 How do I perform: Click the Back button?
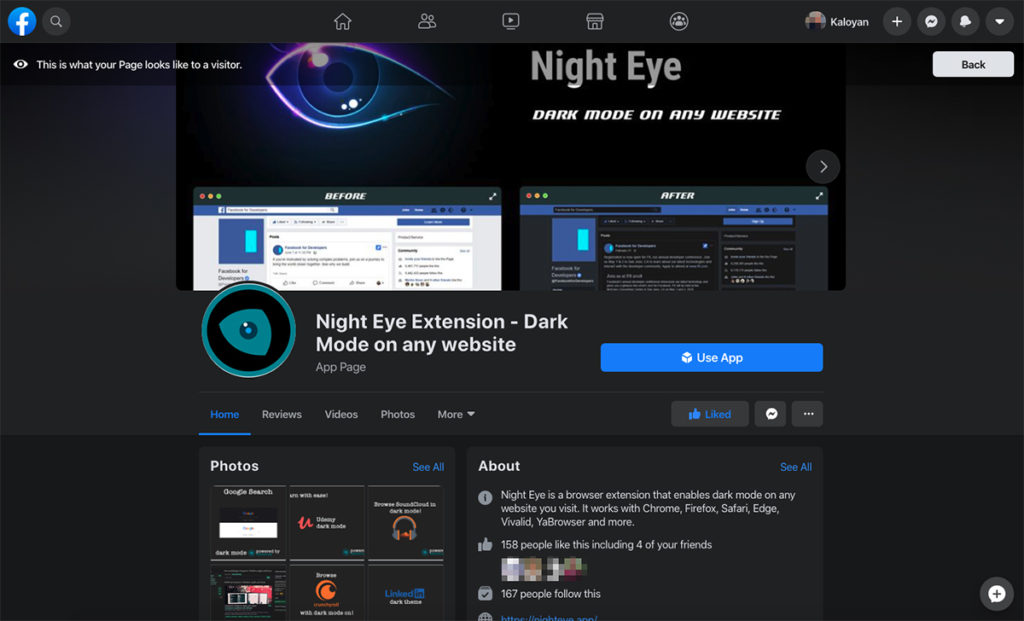pos(973,64)
